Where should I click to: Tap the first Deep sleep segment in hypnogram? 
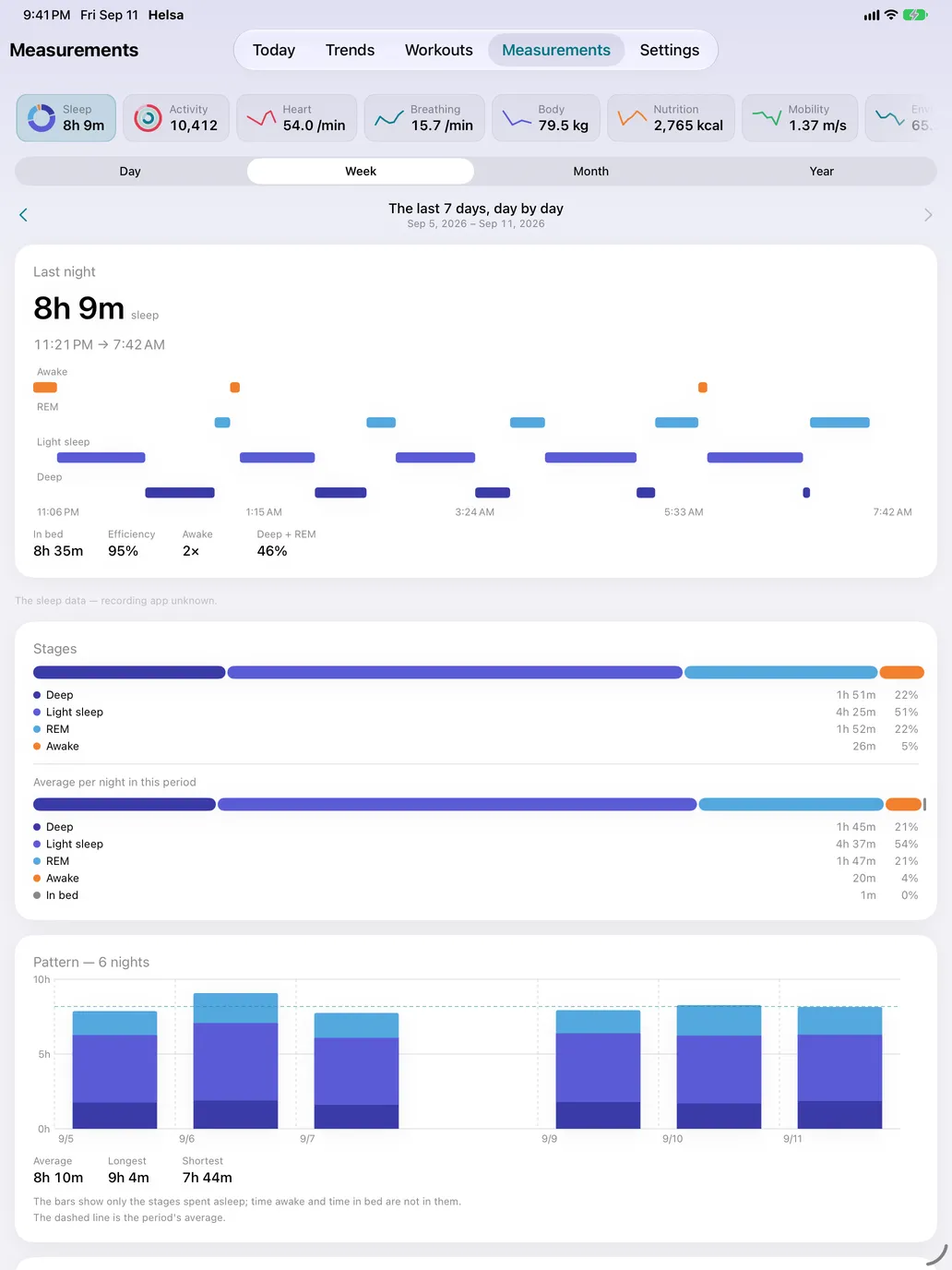(x=180, y=493)
